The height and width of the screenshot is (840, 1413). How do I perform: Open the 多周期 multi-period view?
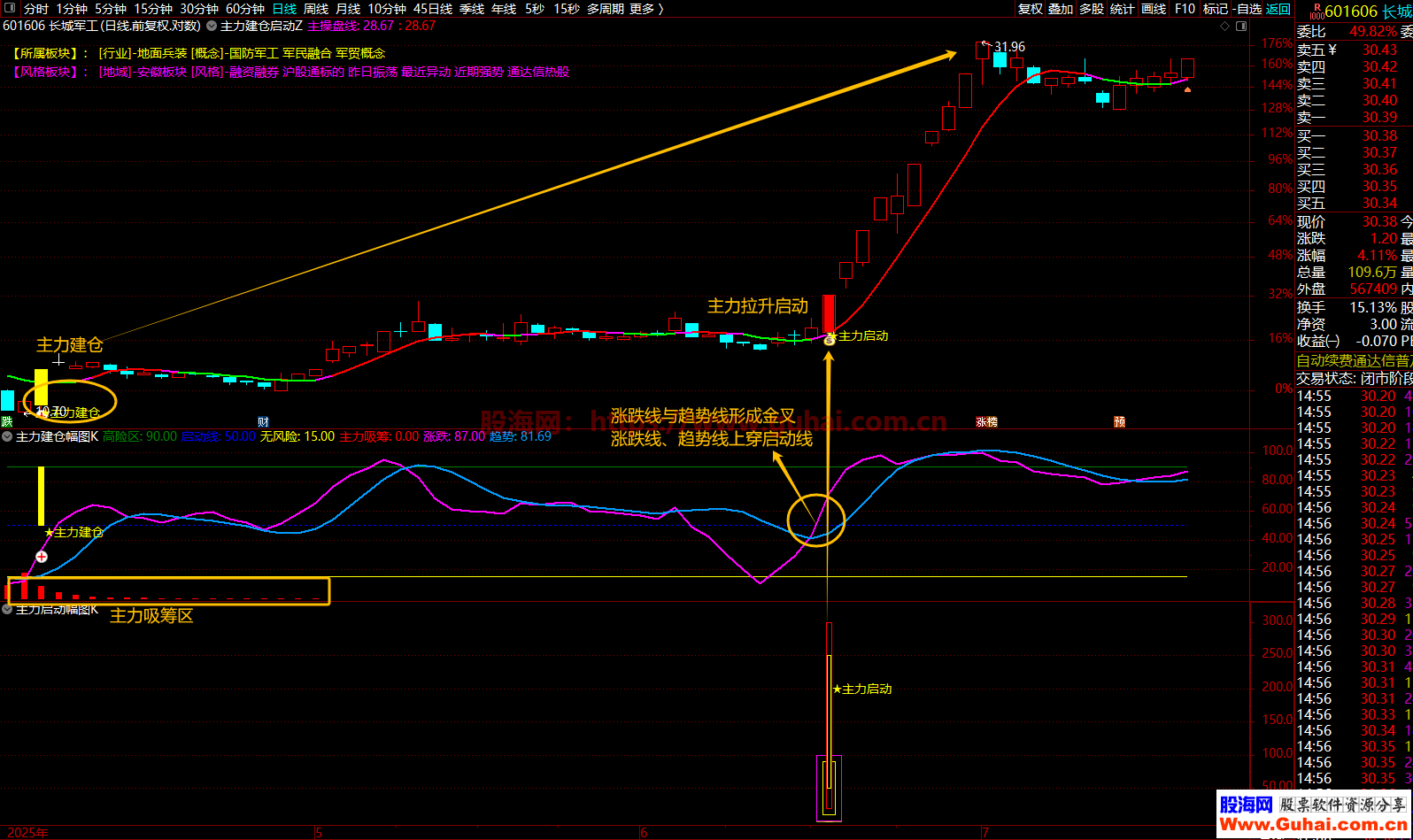tap(606, 9)
